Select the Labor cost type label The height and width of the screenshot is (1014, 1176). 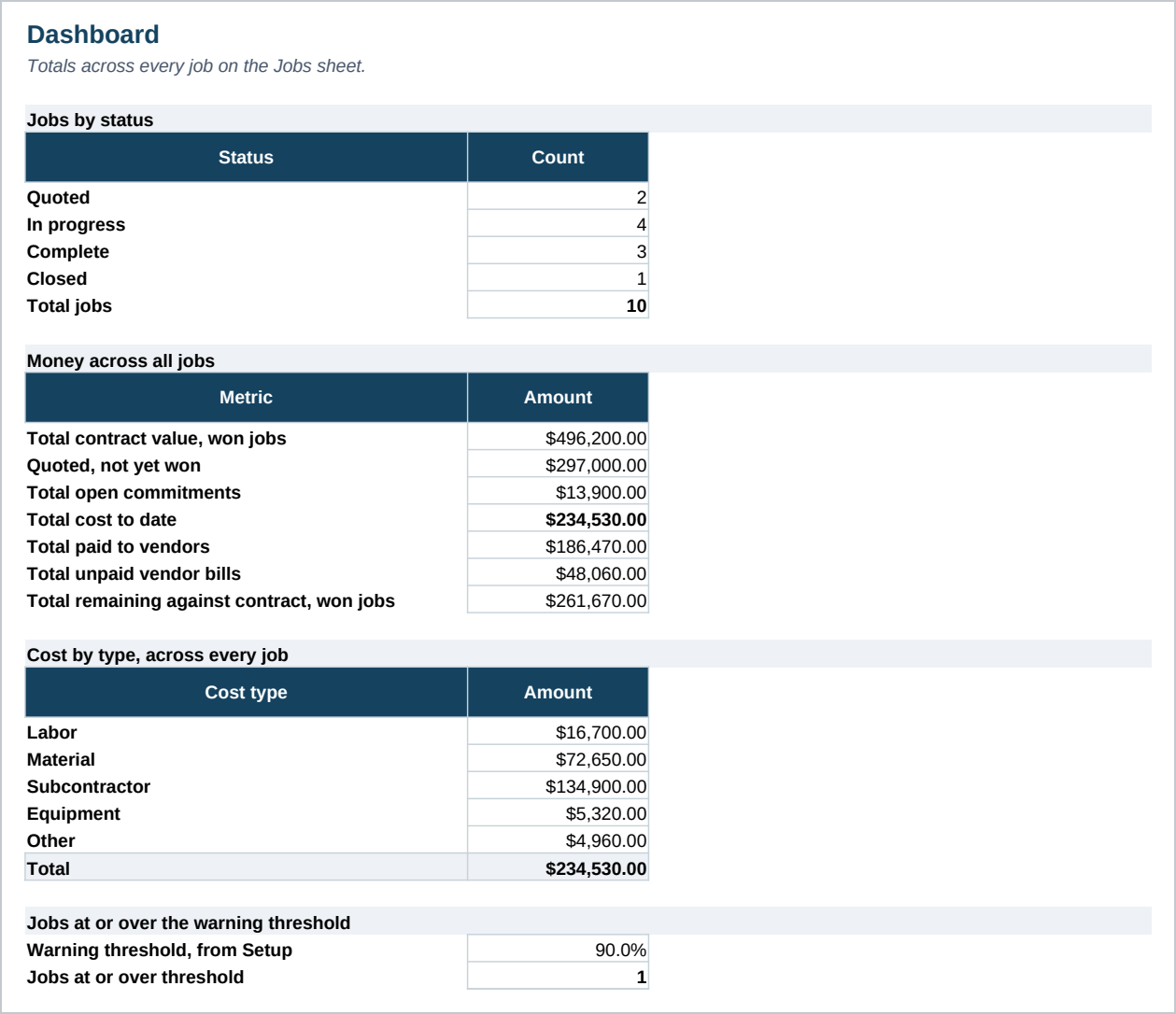(52, 732)
